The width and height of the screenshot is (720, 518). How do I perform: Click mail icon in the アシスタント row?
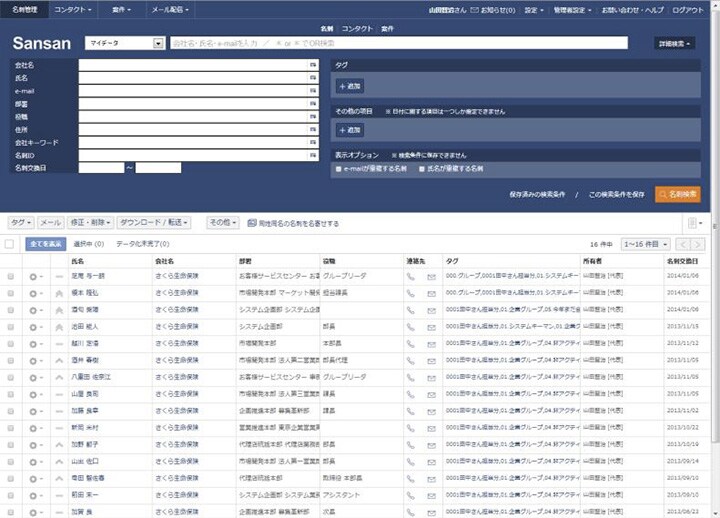click(x=431, y=496)
